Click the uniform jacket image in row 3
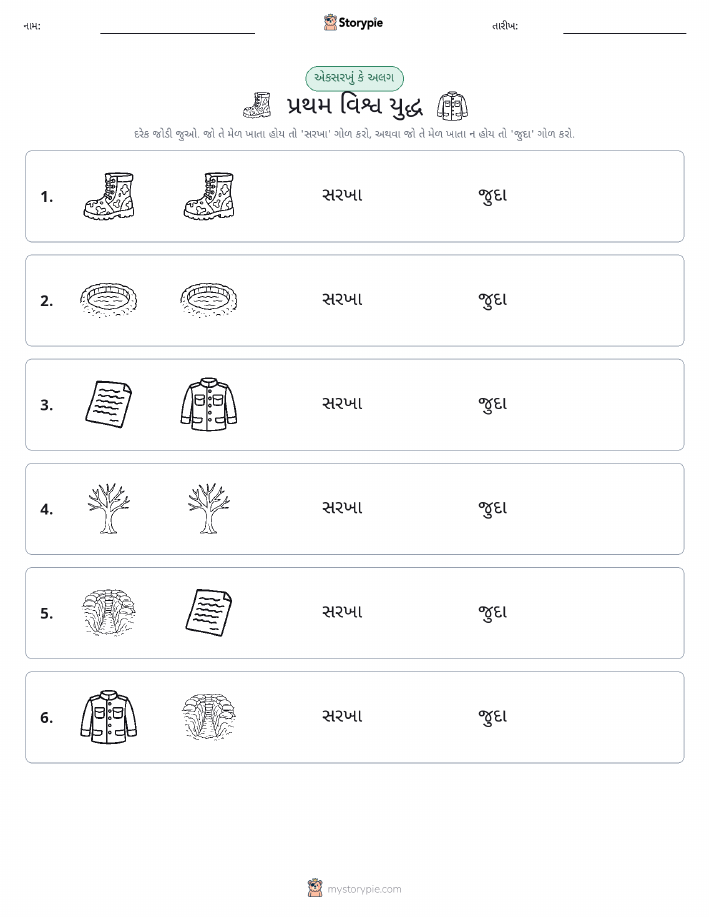 pyautogui.click(x=209, y=404)
